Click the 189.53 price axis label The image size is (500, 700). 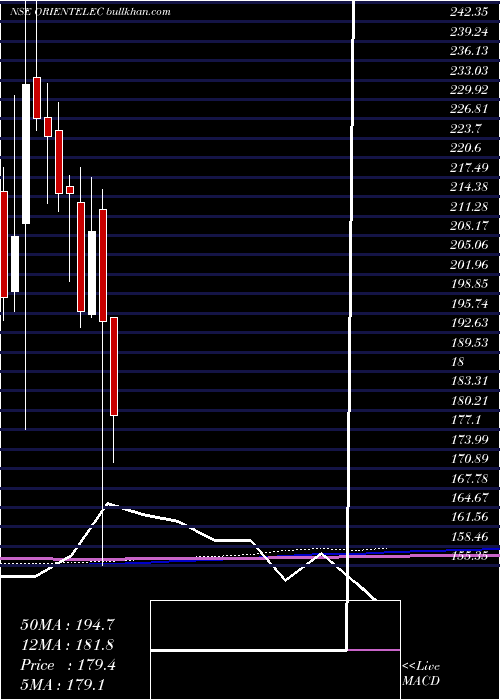468,342
